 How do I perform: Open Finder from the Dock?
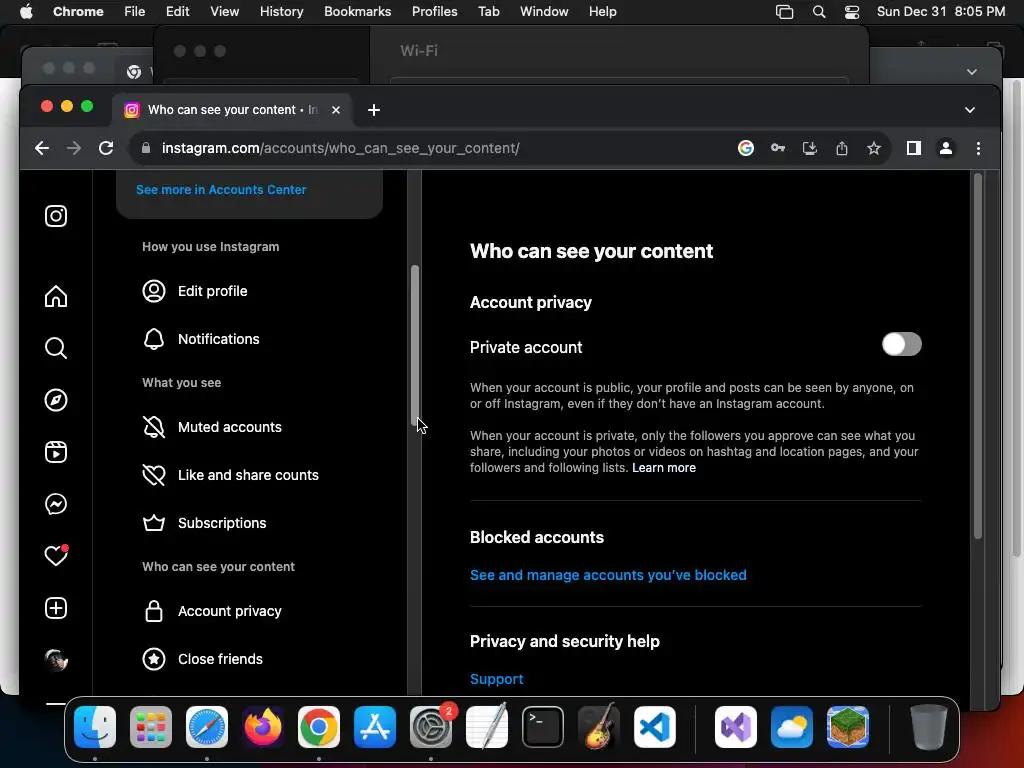(95, 726)
